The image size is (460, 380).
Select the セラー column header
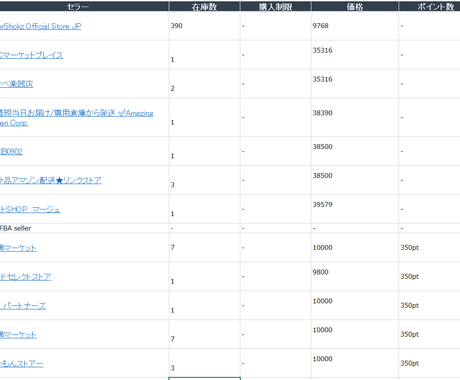click(84, 6)
